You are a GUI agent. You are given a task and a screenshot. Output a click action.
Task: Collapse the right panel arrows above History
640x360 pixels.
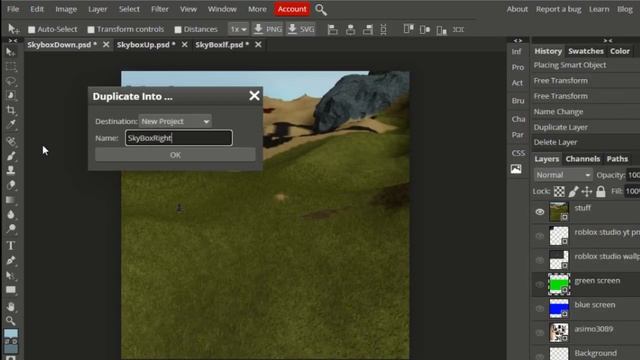[608, 40]
